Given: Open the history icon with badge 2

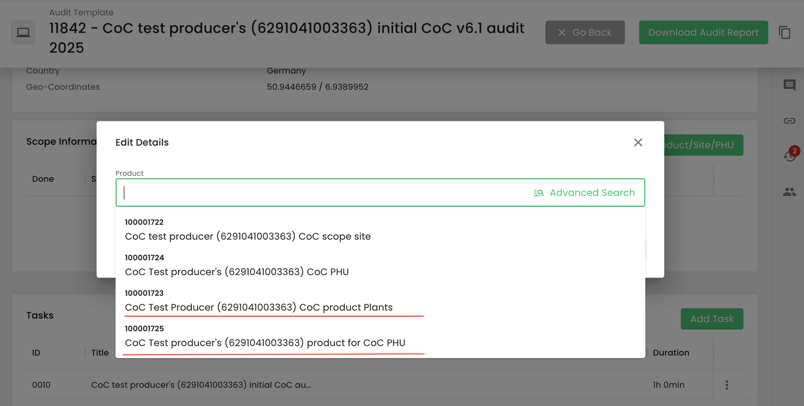Looking at the screenshot, I should tap(789, 156).
